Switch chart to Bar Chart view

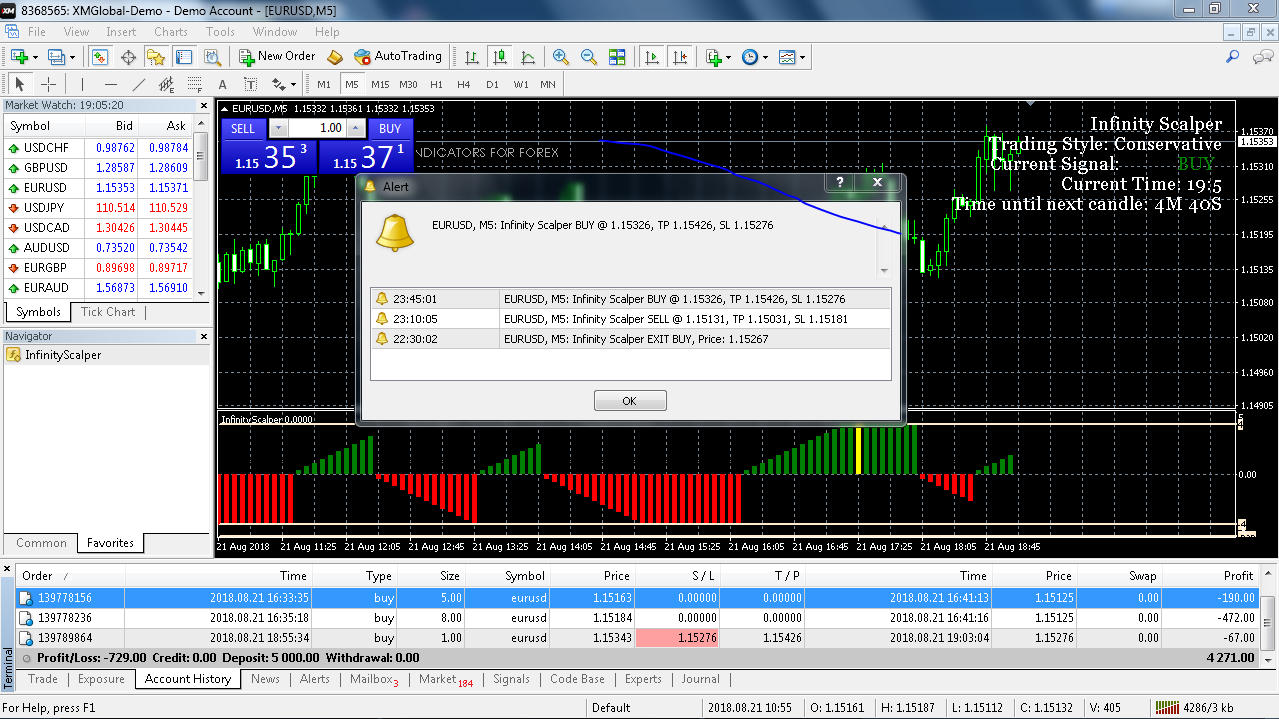(x=471, y=57)
